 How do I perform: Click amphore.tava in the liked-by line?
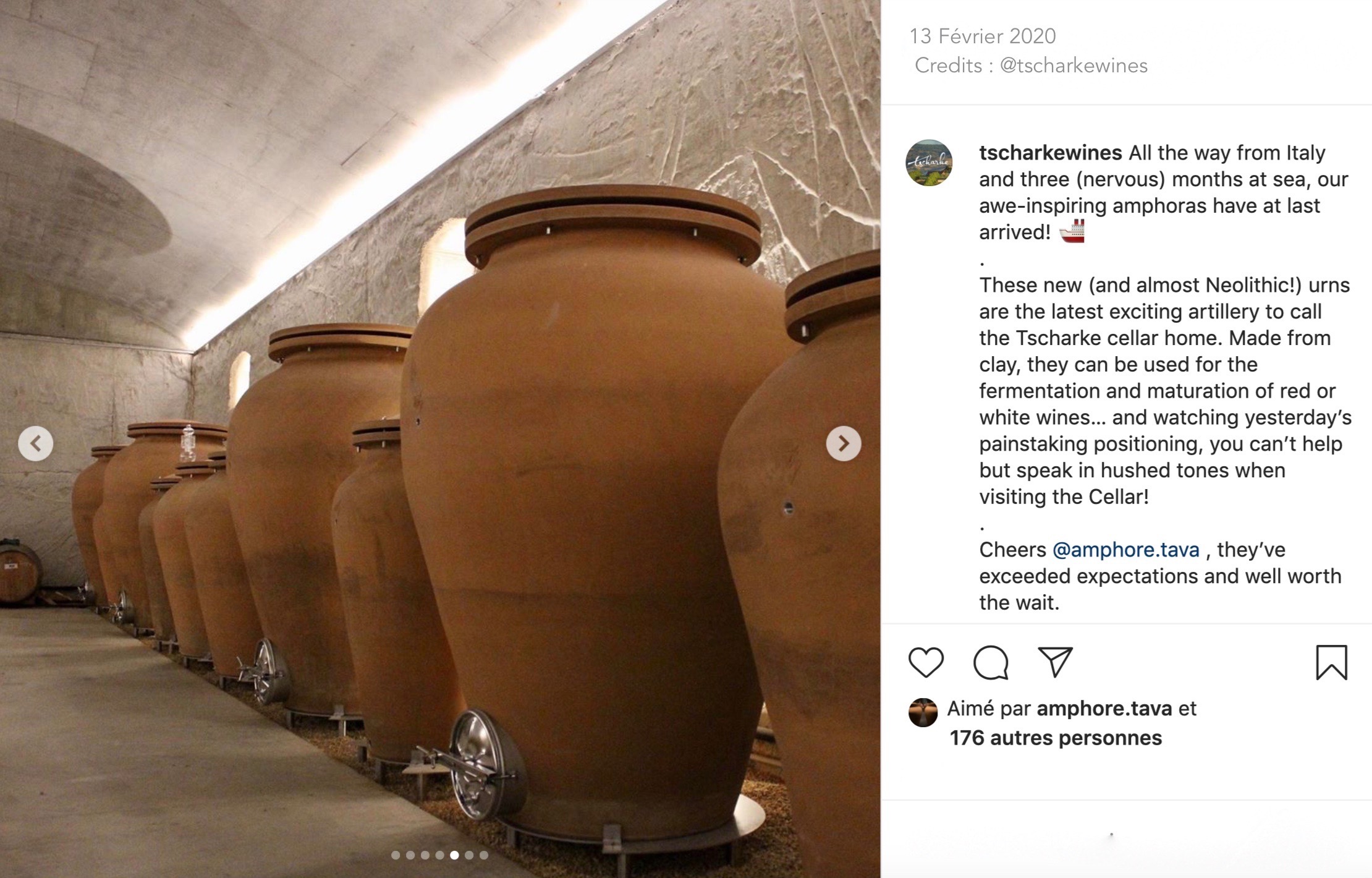point(1104,709)
